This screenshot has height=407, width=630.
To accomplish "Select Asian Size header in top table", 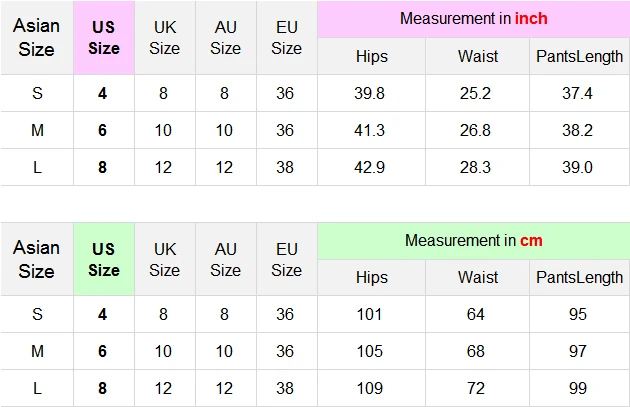I will 37,38.
